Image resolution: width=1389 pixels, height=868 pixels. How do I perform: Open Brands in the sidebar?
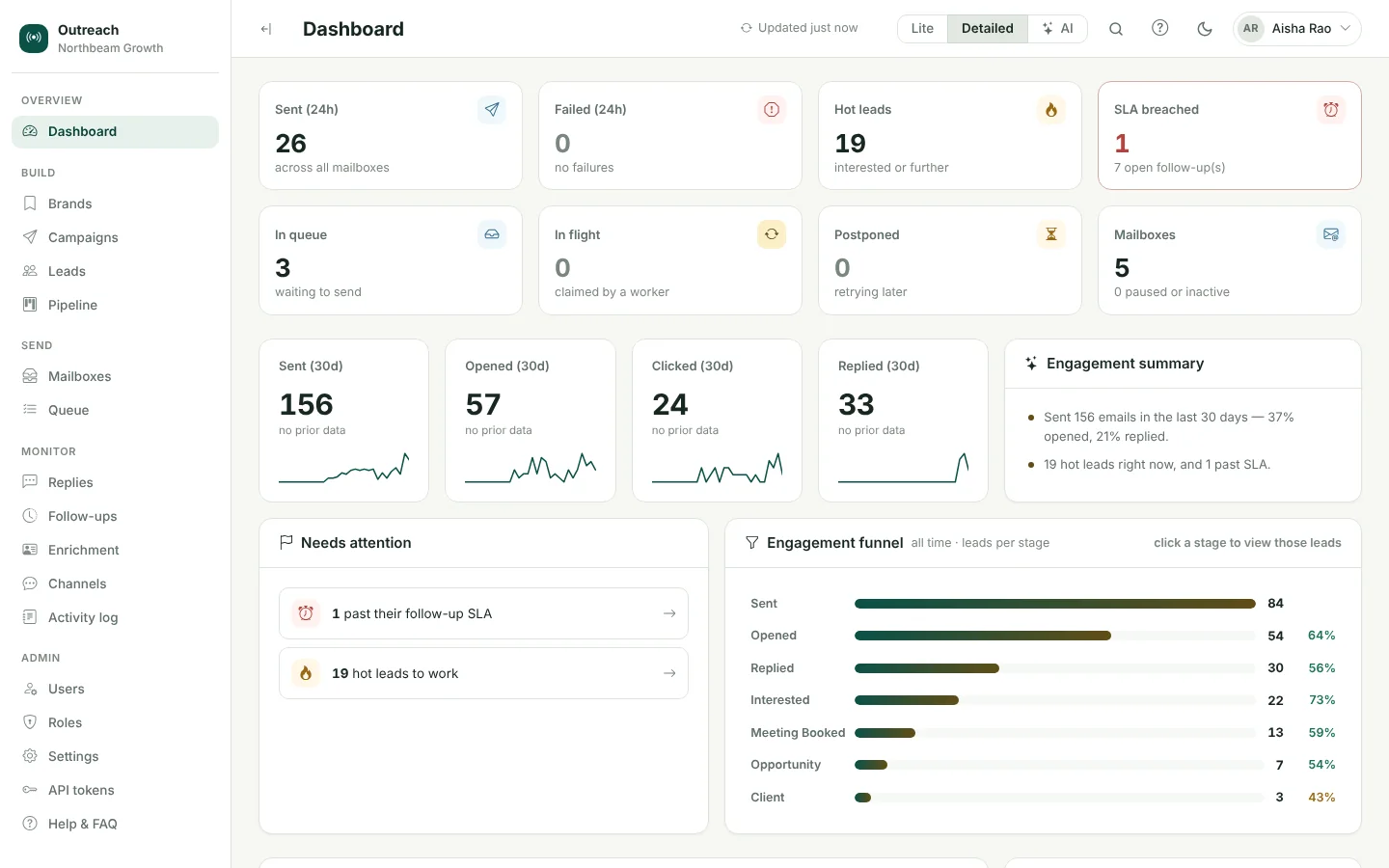(x=115, y=203)
